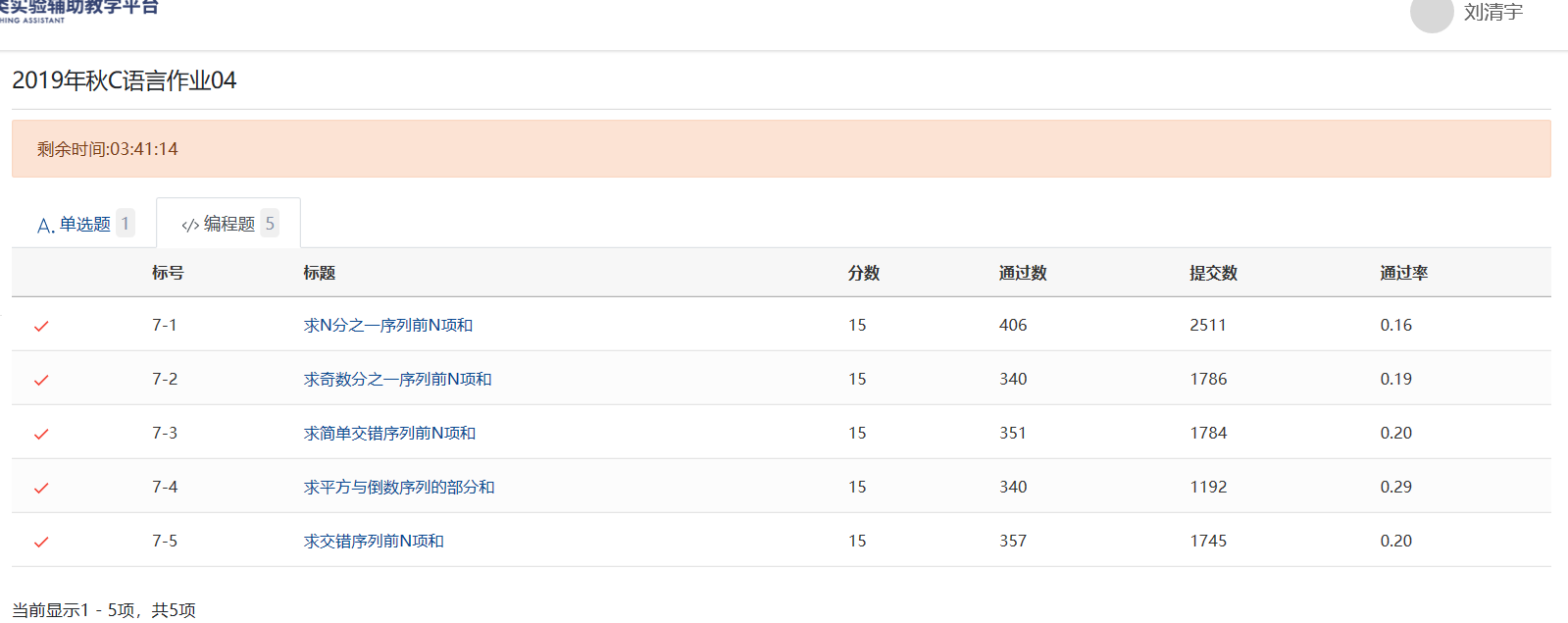
Task: Click the 通过数 column header
Action: 1023,273
